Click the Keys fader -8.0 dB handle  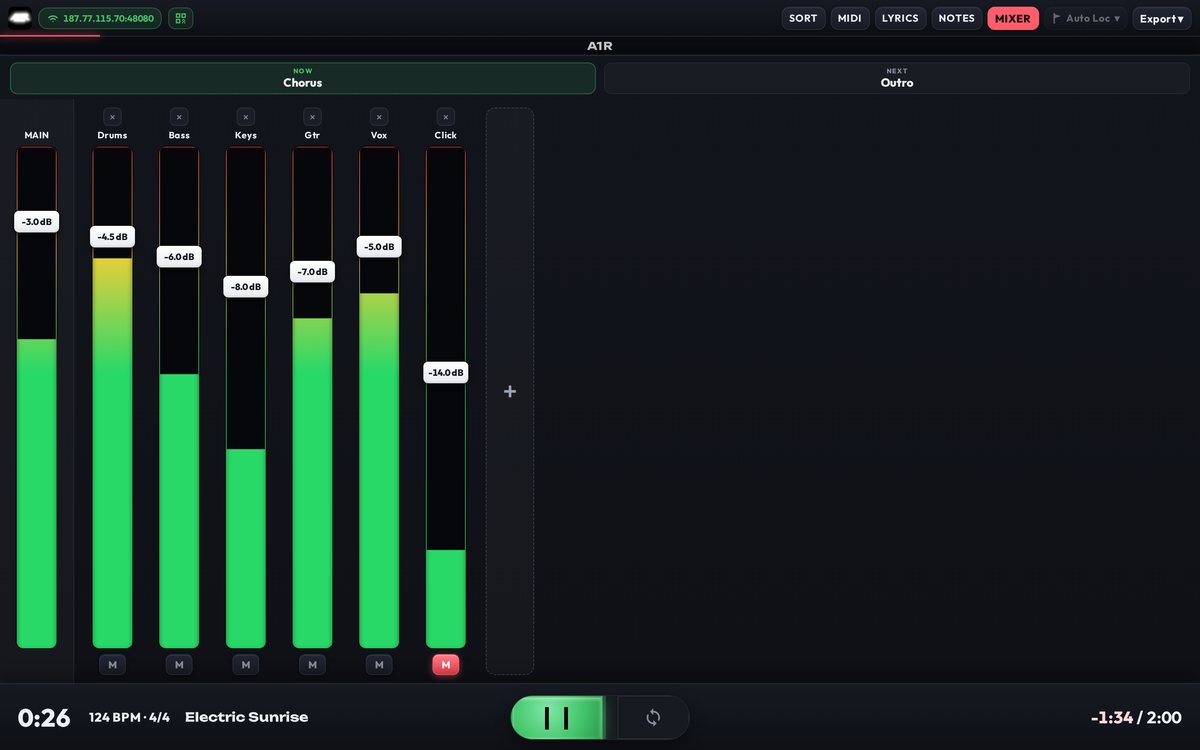246,287
